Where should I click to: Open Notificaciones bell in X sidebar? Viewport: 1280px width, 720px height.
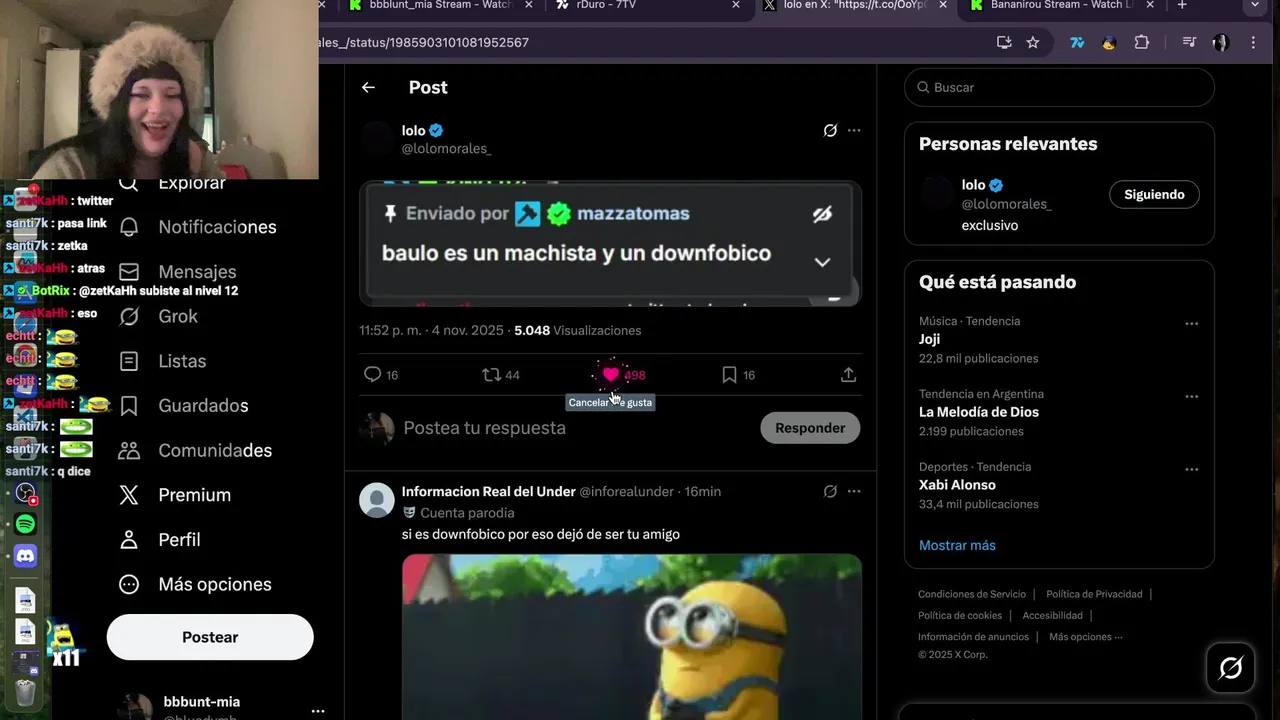tap(129, 227)
